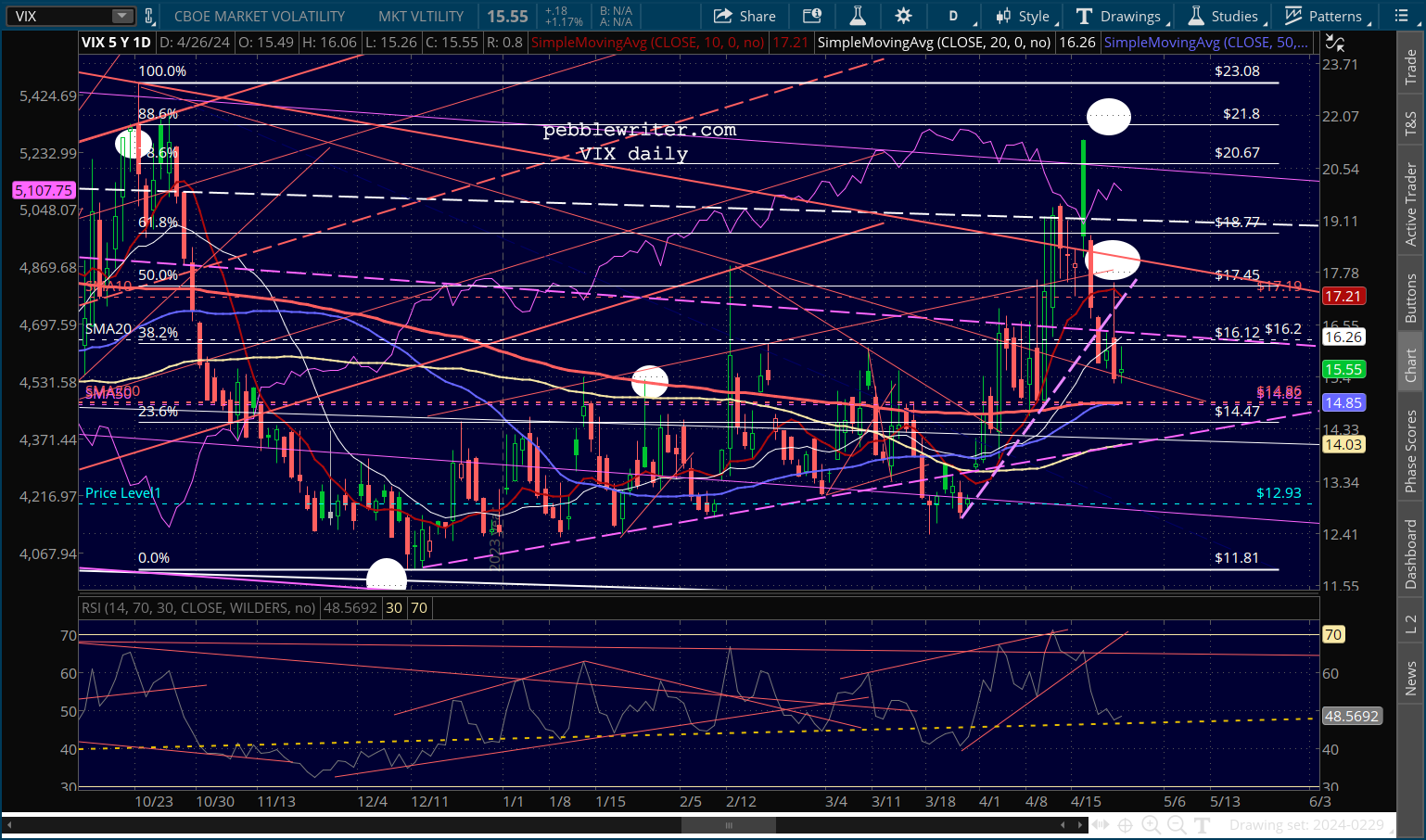Select the text drawing tool icon
This screenshot has width=1426, height=840.
(1203, 824)
